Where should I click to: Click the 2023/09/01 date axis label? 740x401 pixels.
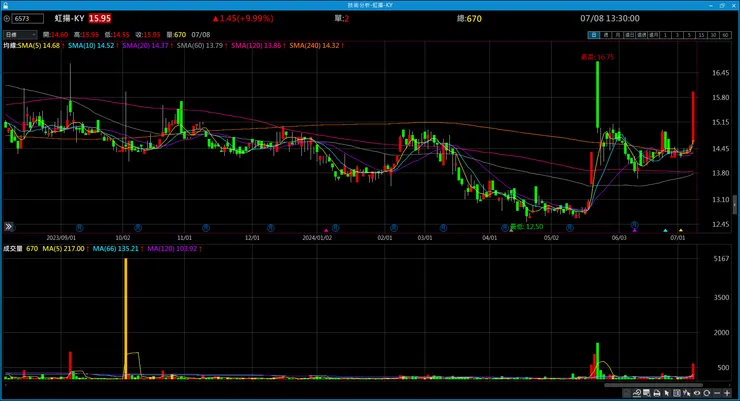[x=61, y=238]
